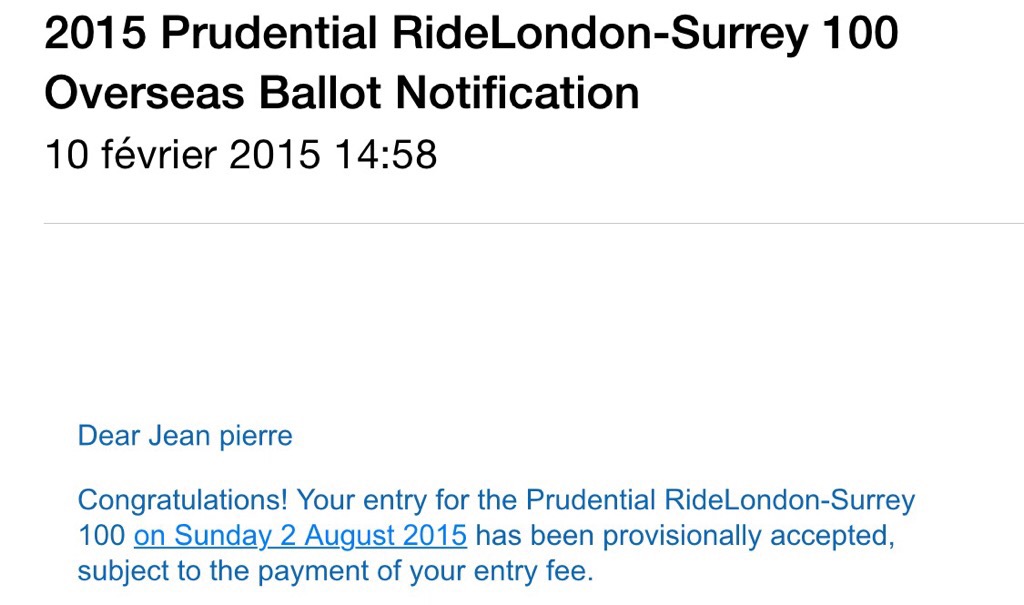Screen dimensions: 1024x605
Task: Click the date "10 février 2015"
Action: [x=182, y=155]
